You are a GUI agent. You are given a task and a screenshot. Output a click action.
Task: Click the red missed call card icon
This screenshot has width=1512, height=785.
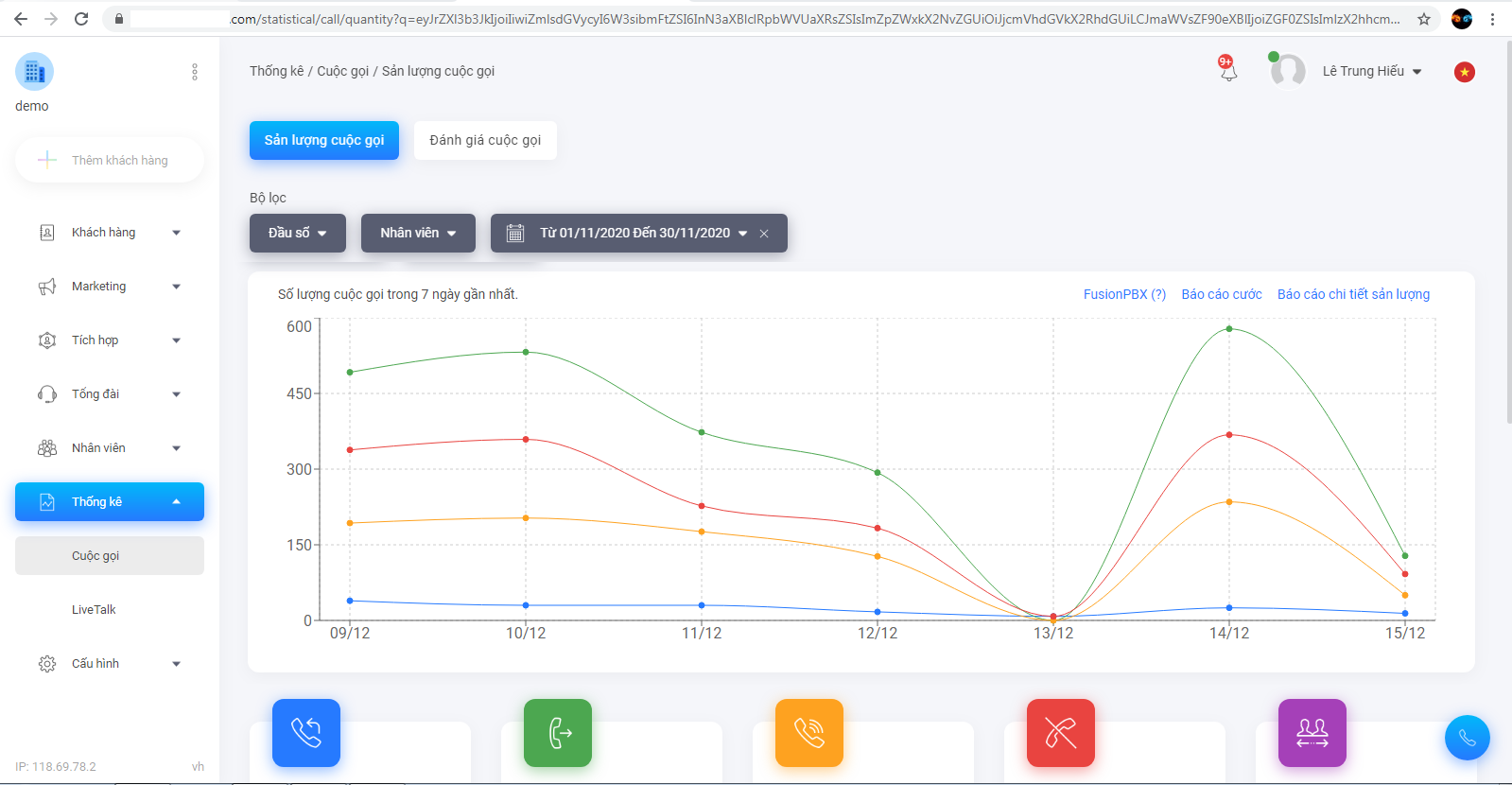point(1061,733)
